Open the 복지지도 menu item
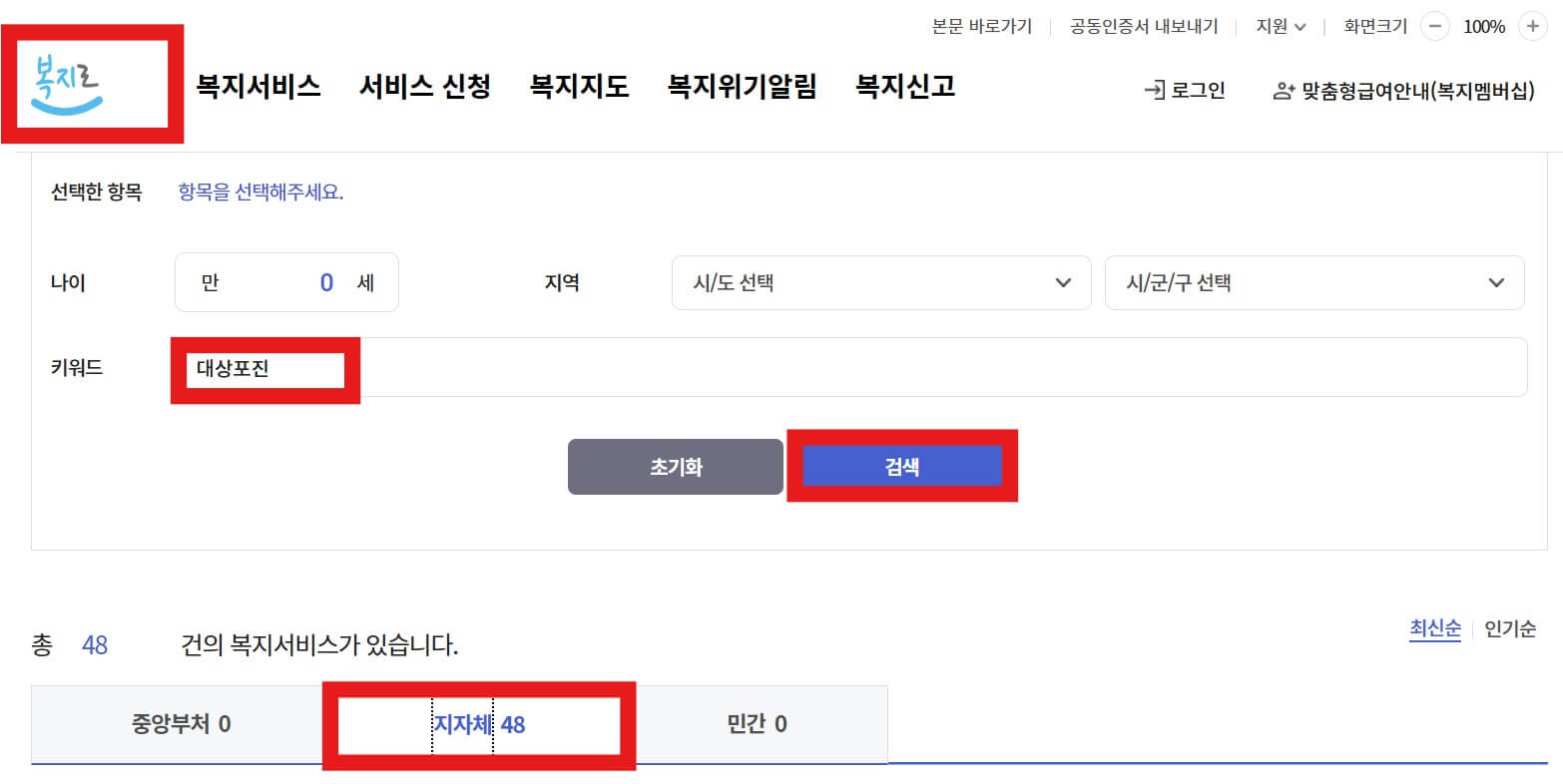The height and width of the screenshot is (784, 1563). [x=579, y=87]
